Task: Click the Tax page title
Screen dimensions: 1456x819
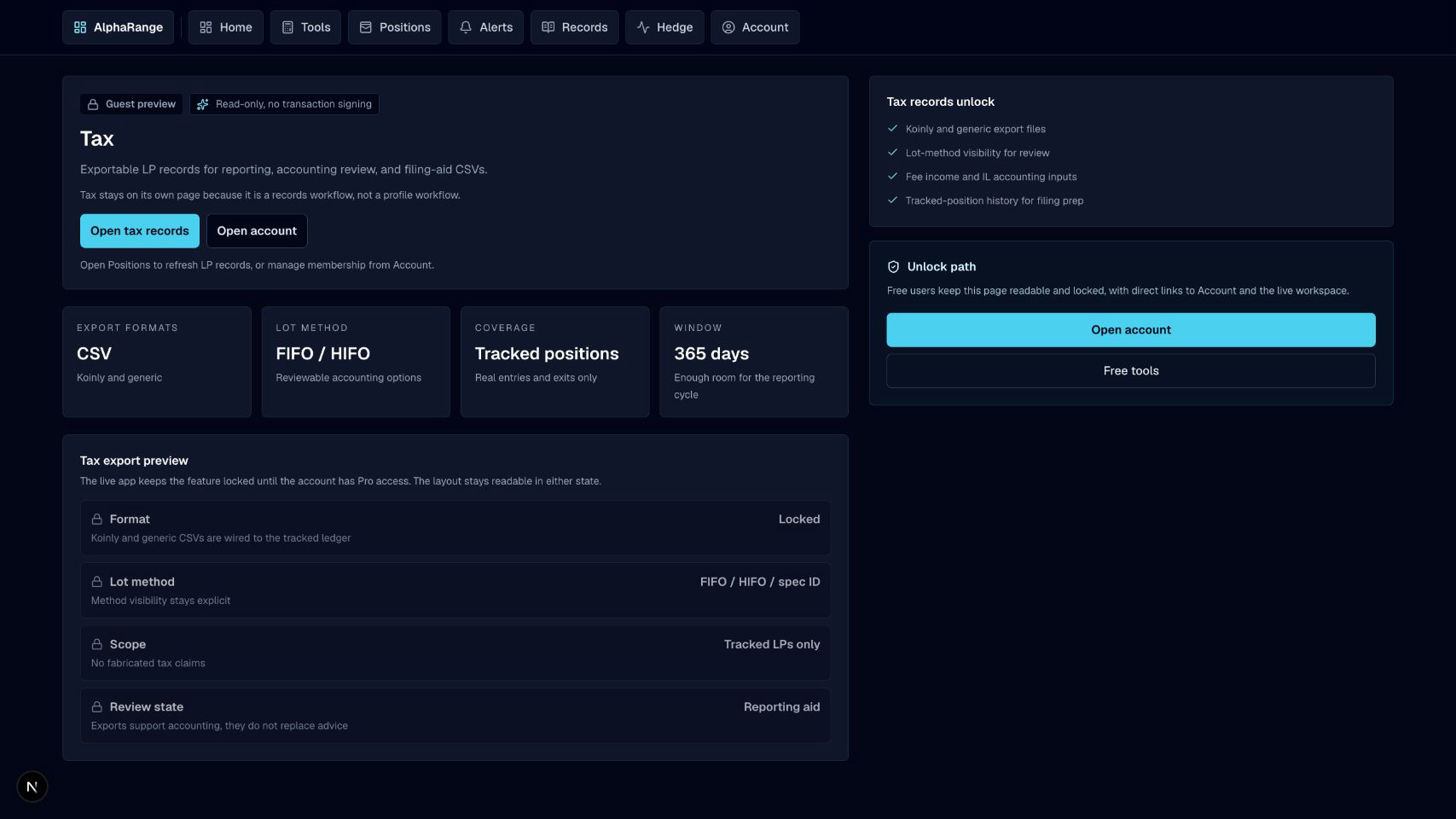Action: pyautogui.click(x=97, y=138)
